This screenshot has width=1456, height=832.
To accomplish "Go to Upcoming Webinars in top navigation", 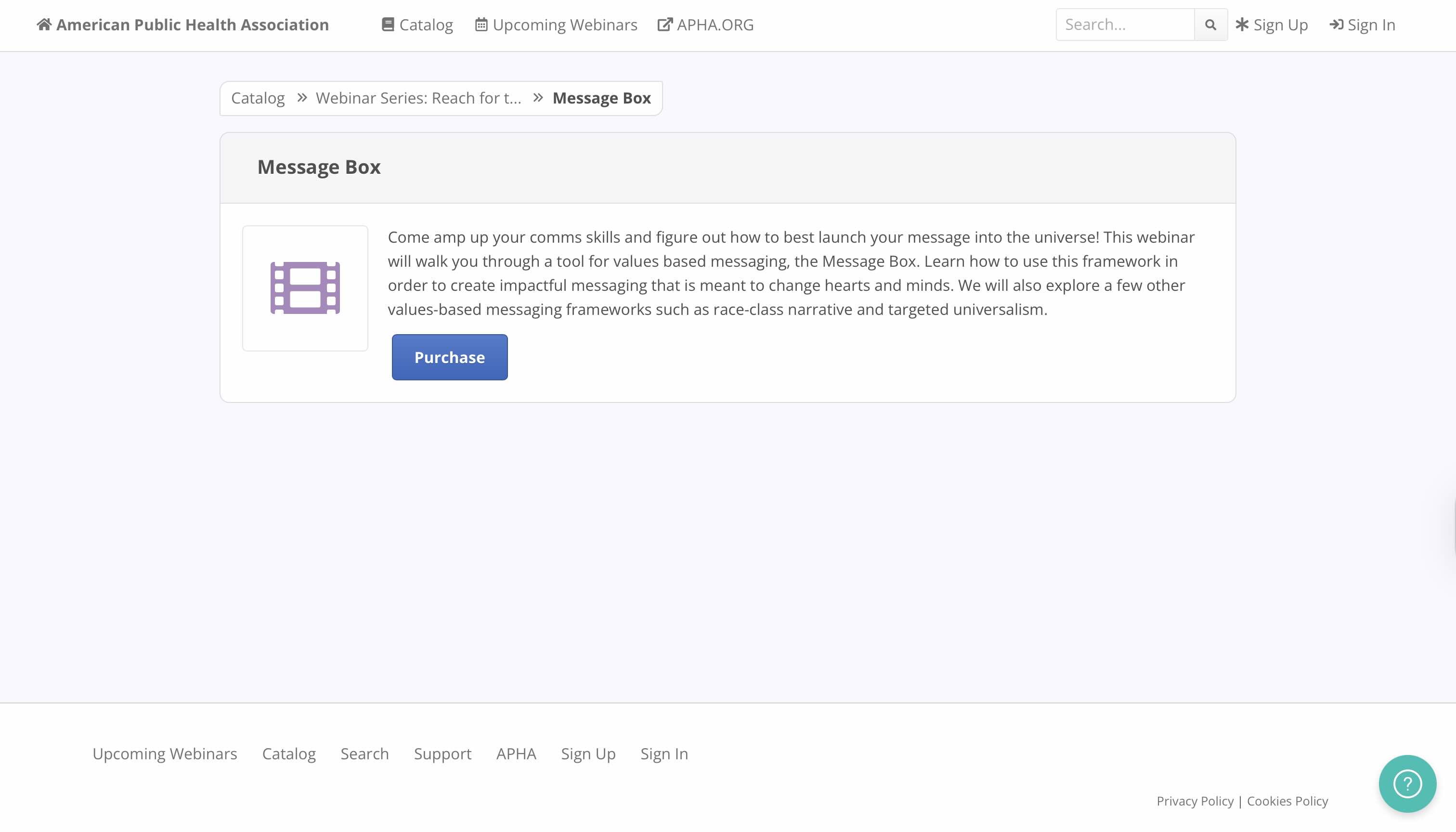I will click(x=556, y=25).
